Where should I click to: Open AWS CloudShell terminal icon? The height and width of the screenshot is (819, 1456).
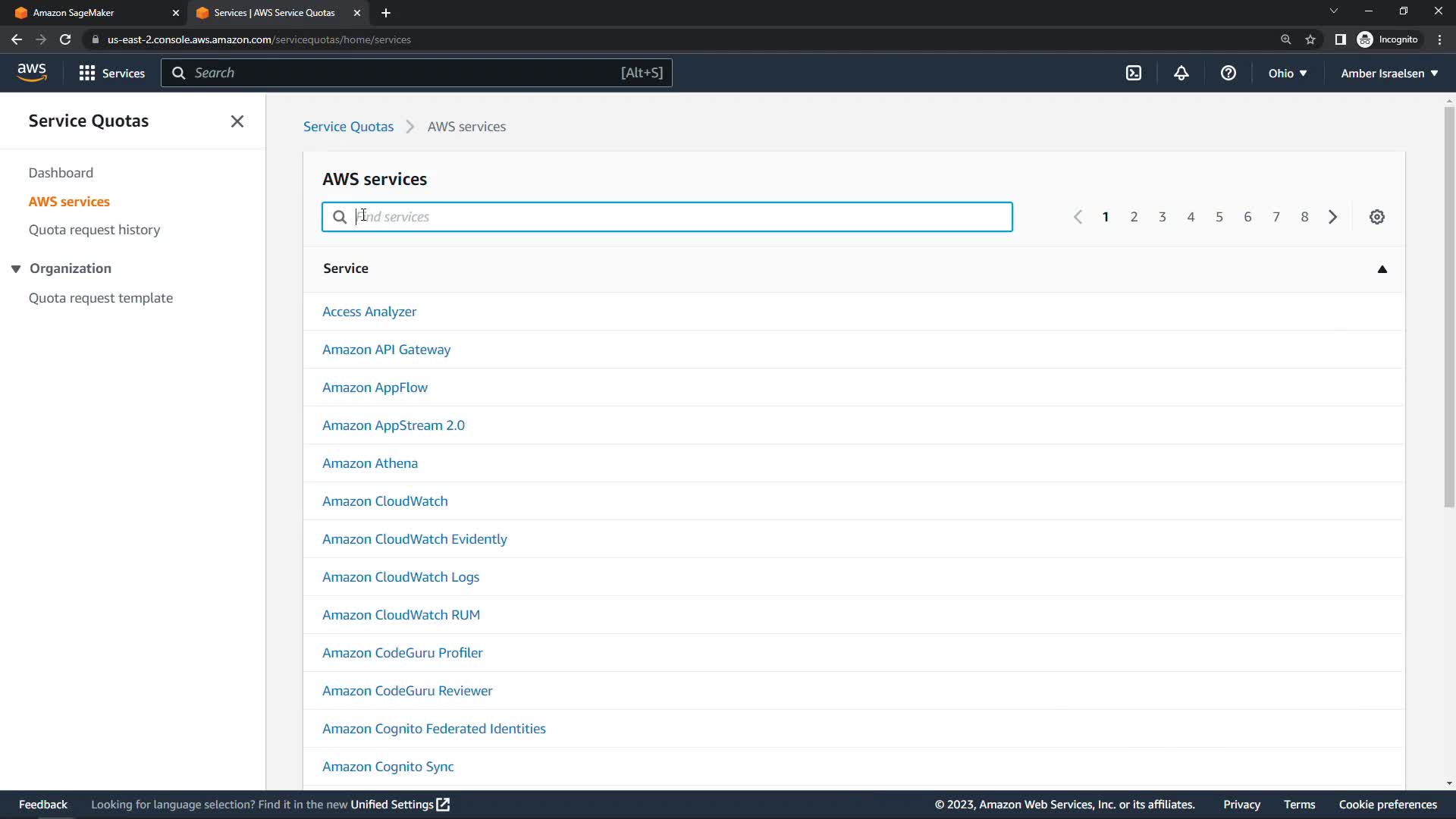[x=1133, y=73]
